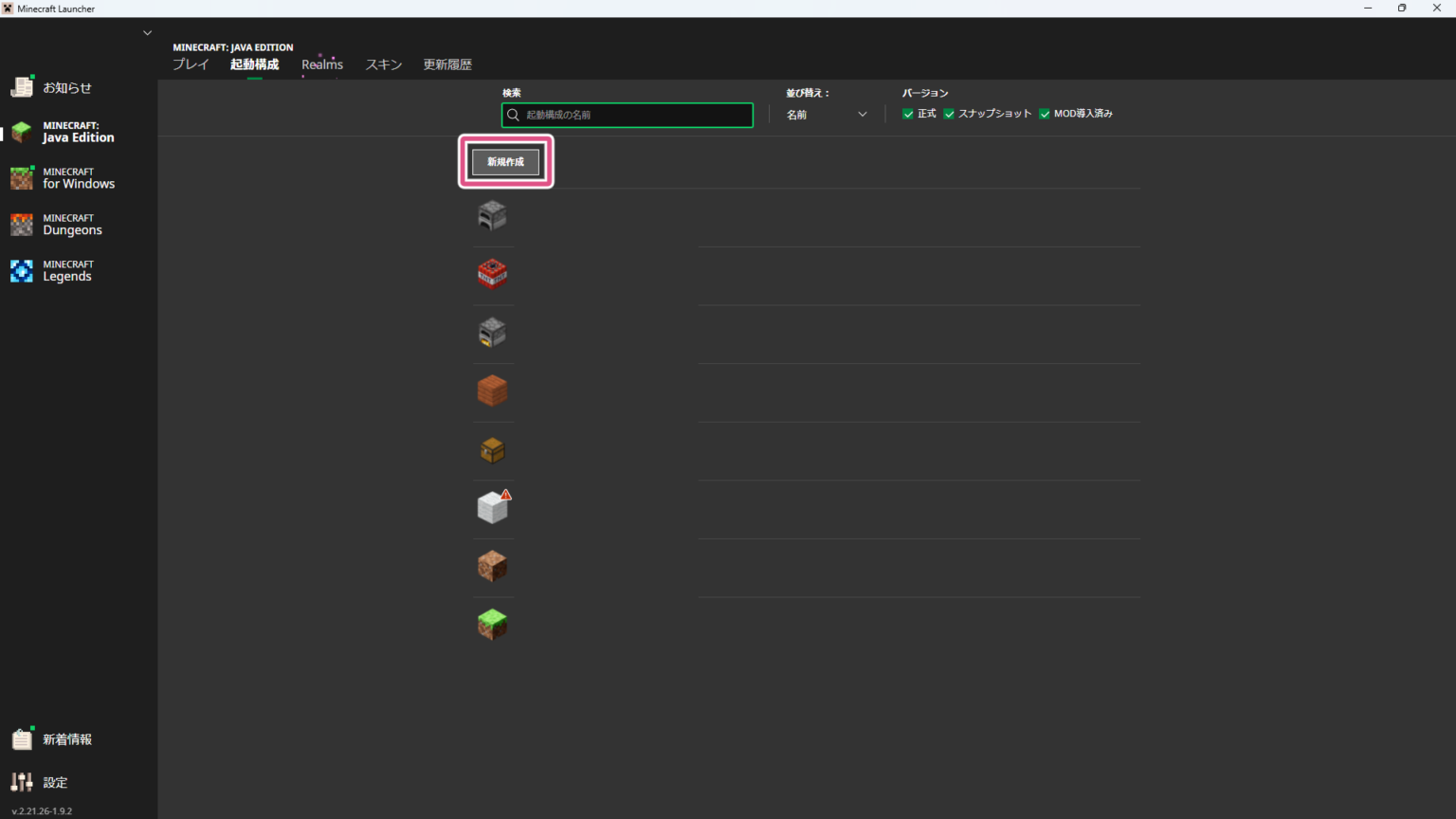Viewport: 1456px width, 819px height.
Task: Expand the account chevron at top of sidebar
Action: pyautogui.click(x=147, y=33)
